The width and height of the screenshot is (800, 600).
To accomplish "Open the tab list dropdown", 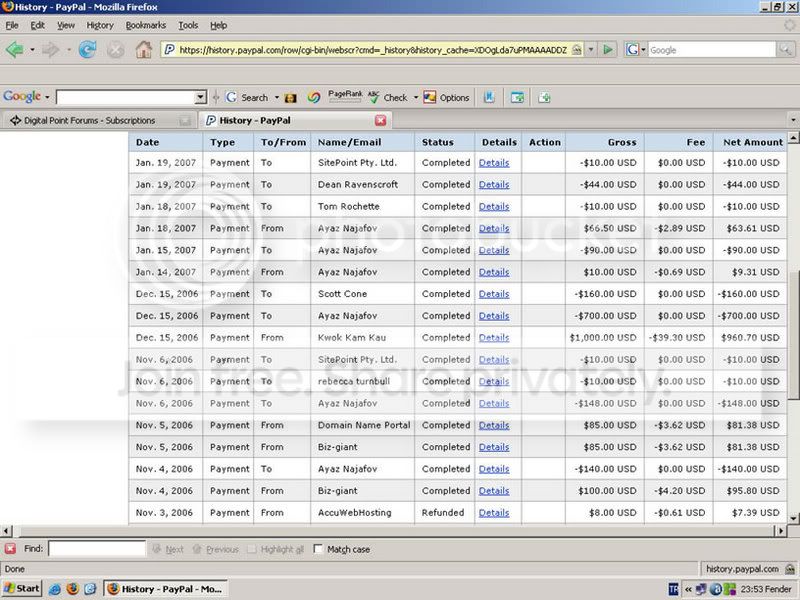I will point(793,120).
